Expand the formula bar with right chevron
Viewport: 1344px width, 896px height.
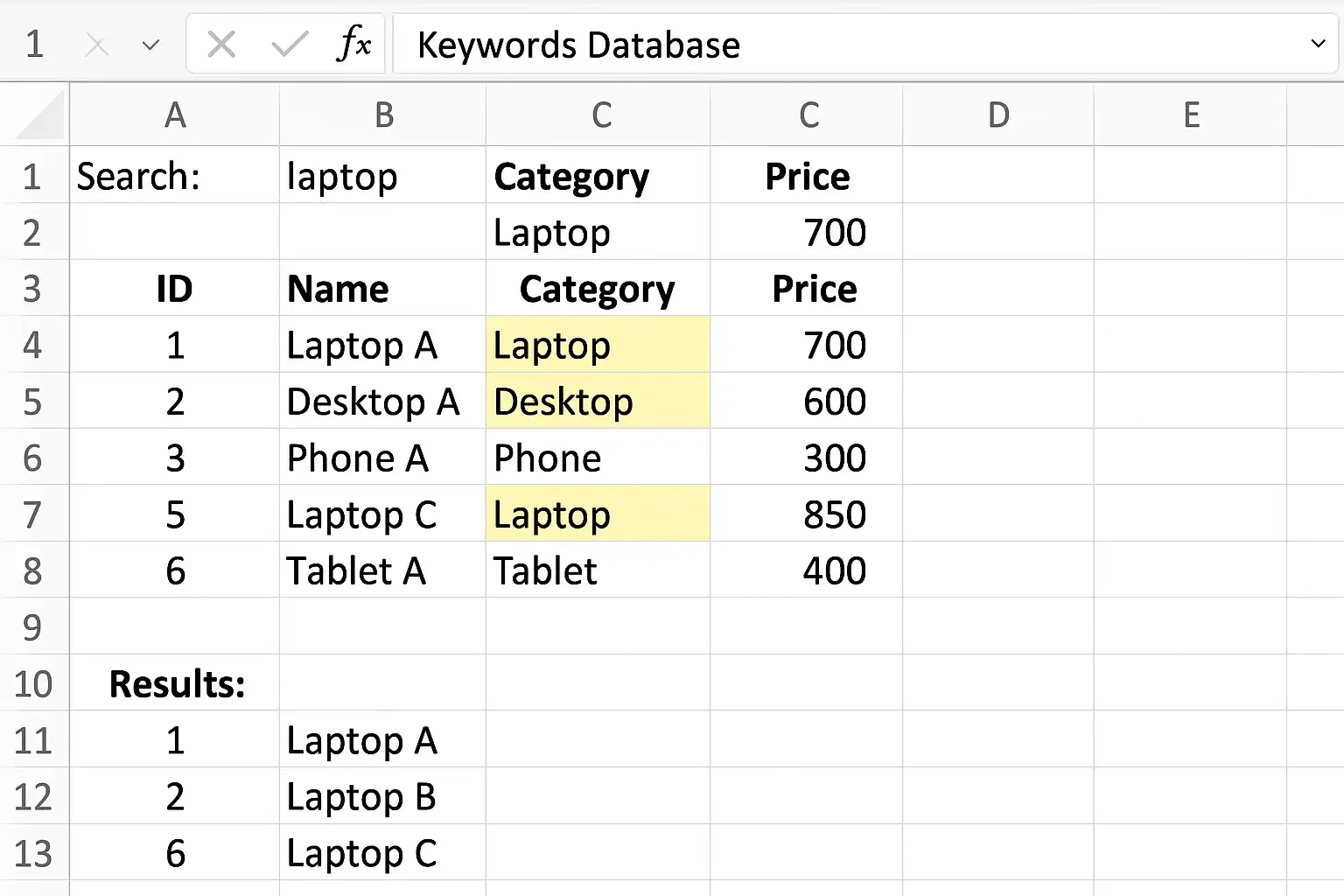[1318, 43]
